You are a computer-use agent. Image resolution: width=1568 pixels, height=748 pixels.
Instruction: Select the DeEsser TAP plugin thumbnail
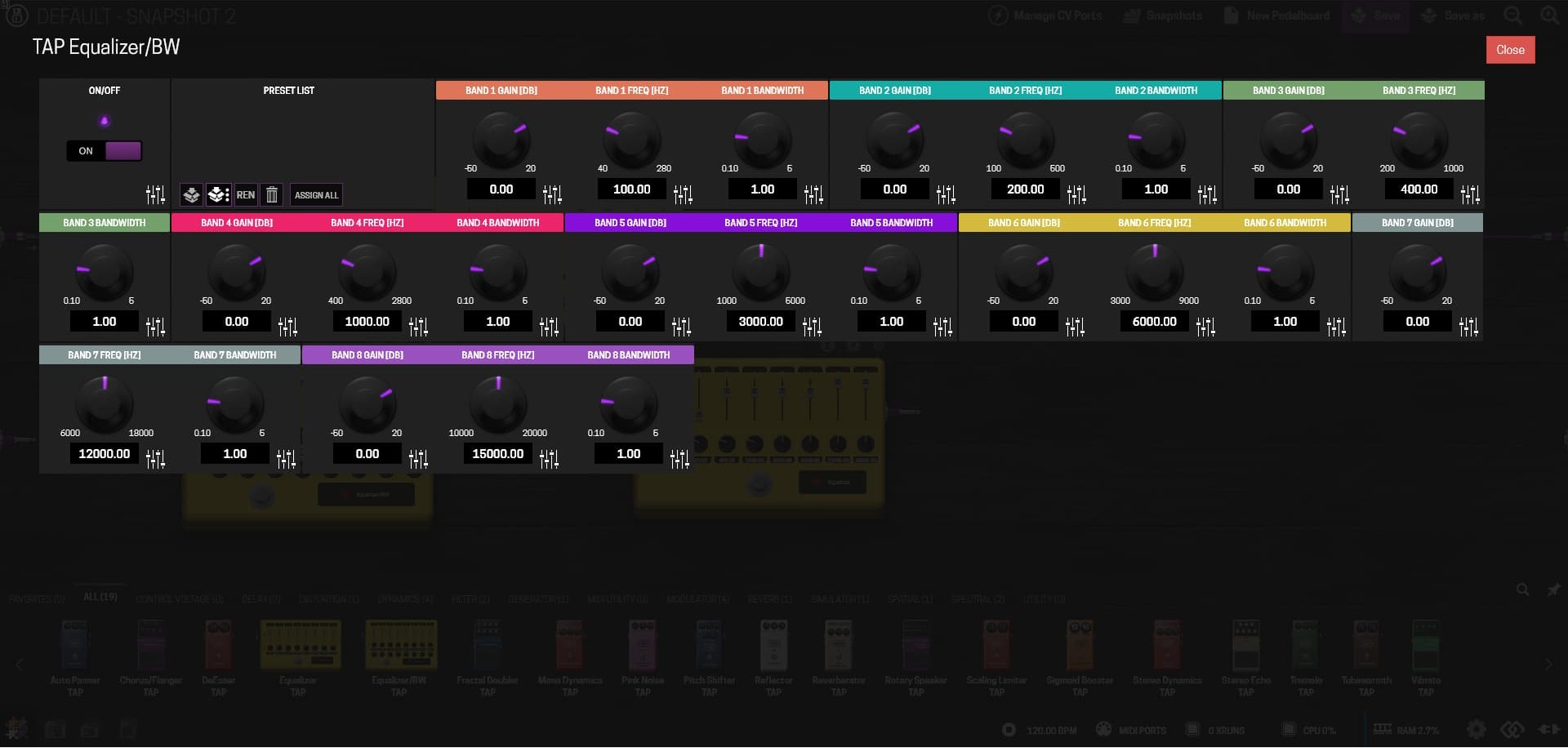(219, 658)
